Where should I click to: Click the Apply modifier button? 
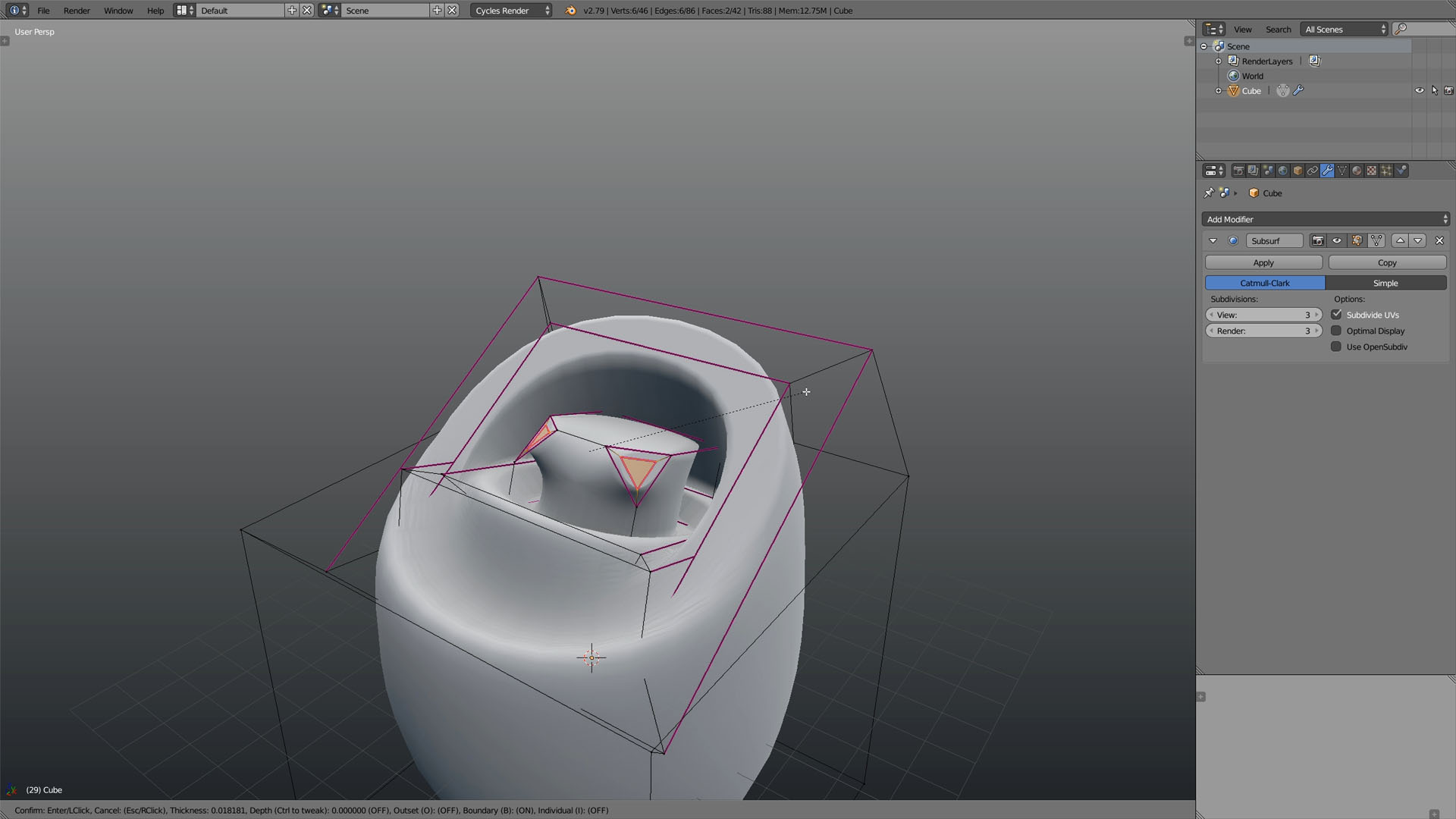pos(1263,262)
